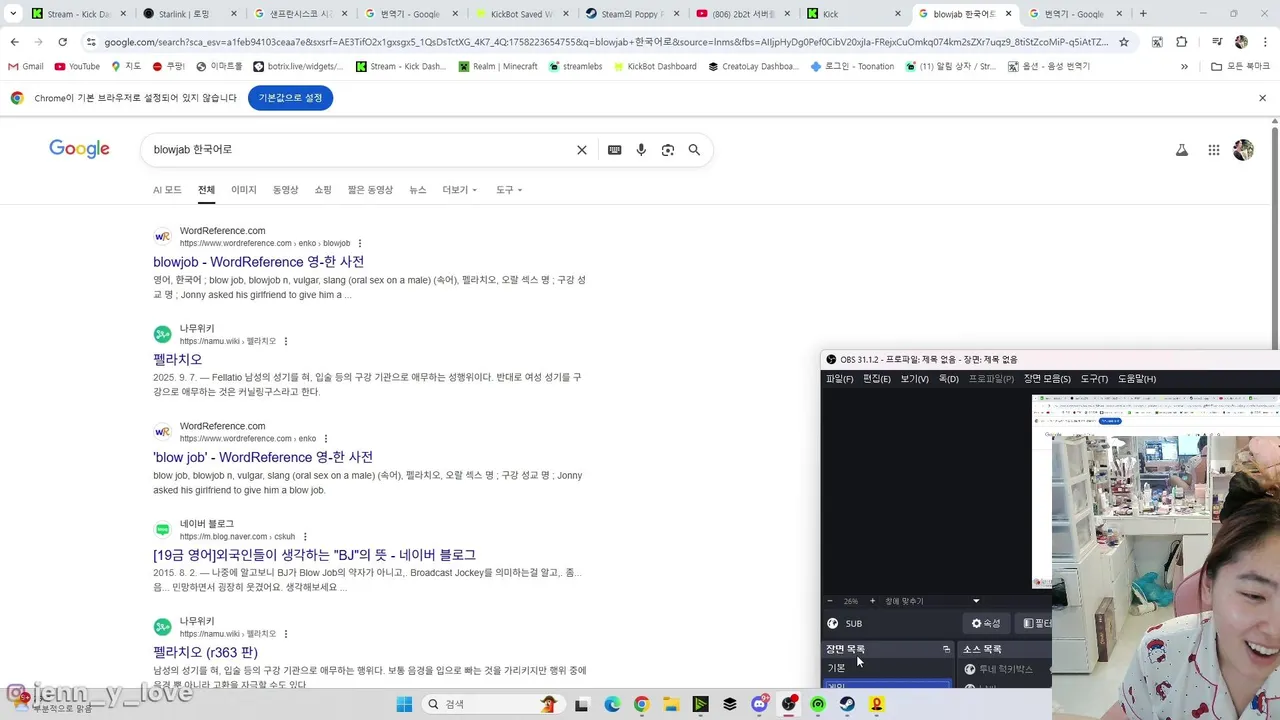Open OBS Studio taskbar icon
1280x720 pixels.
click(789, 704)
